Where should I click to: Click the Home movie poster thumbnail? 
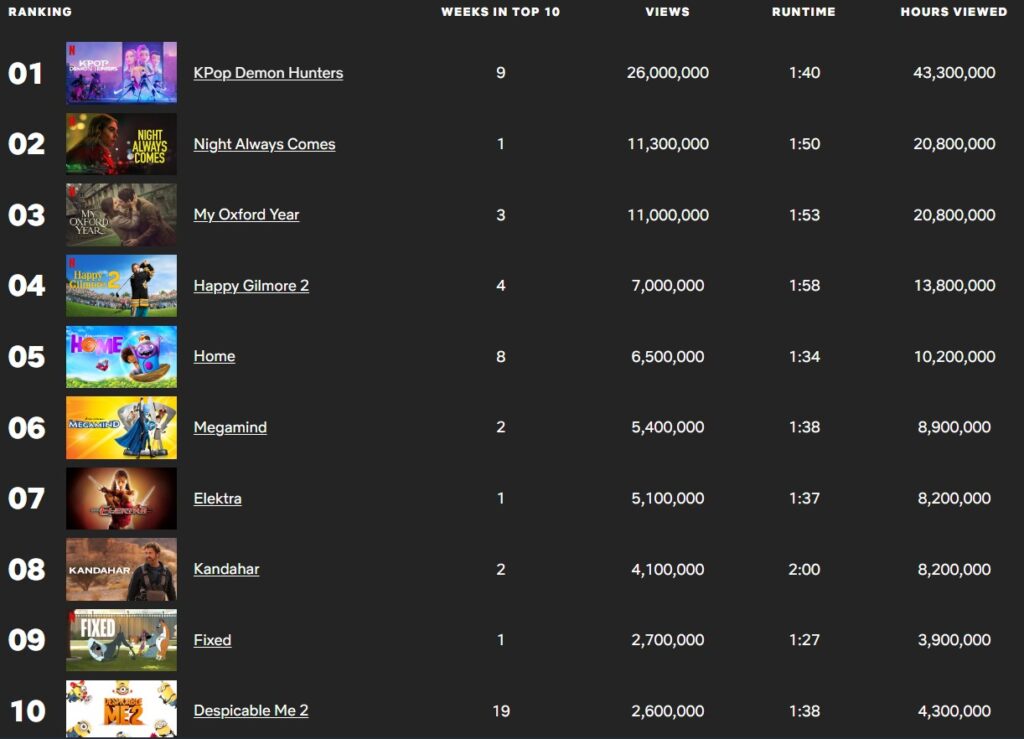click(x=121, y=356)
